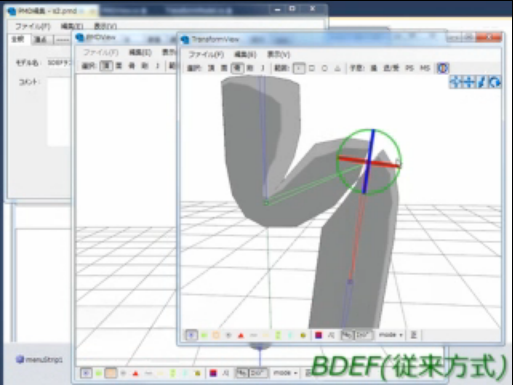Open the mode dropdown in TransformView bottom bar
This screenshot has width=513, height=385.
391,335
